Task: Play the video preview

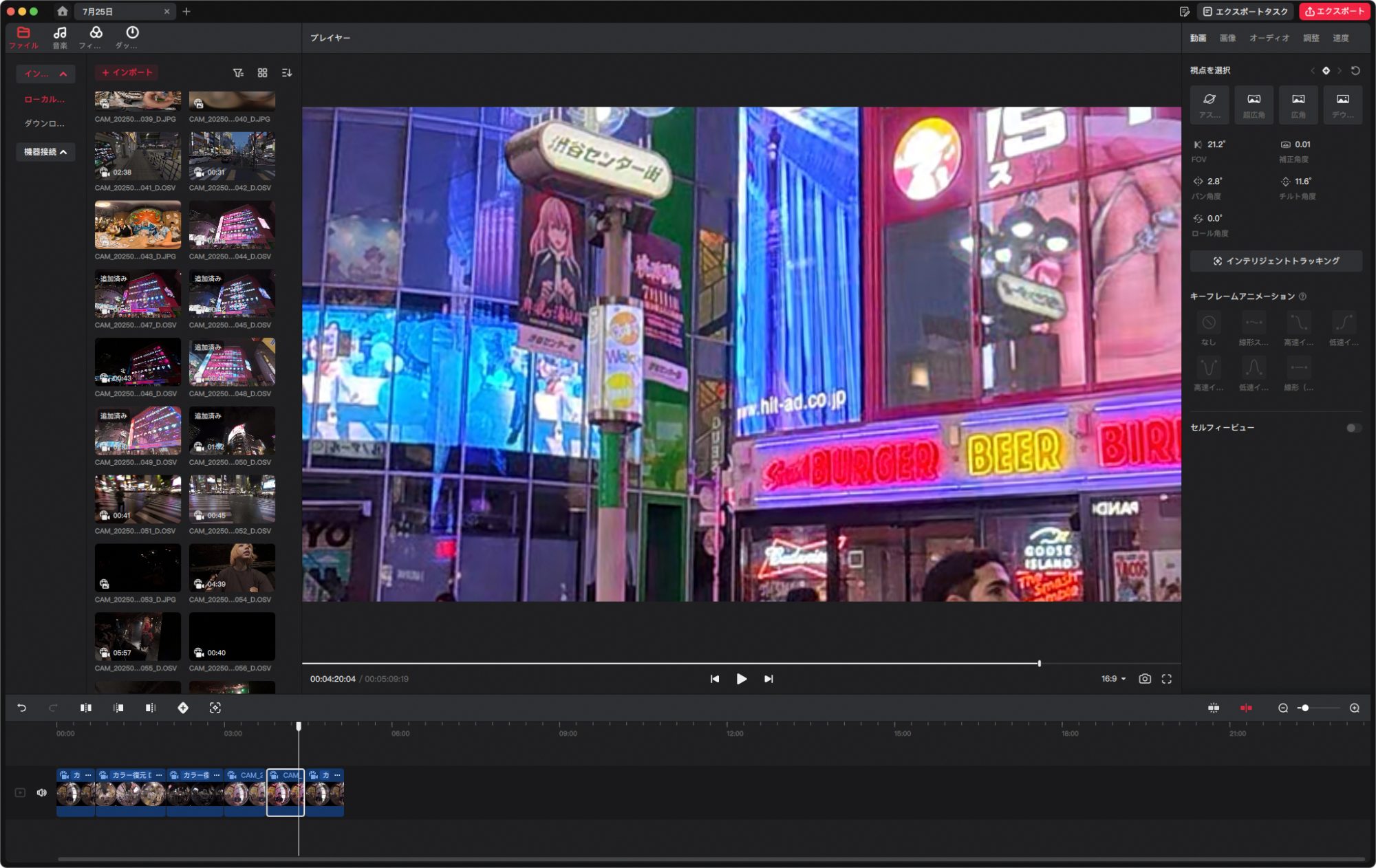Action: pos(741,679)
